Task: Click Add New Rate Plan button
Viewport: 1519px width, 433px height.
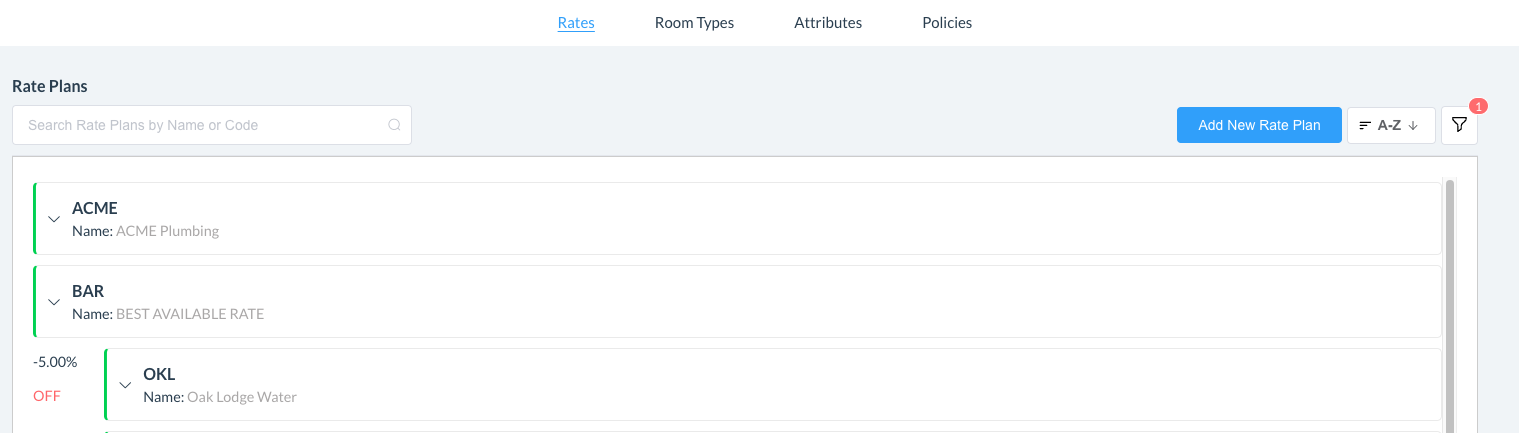Action: pyautogui.click(x=1259, y=125)
